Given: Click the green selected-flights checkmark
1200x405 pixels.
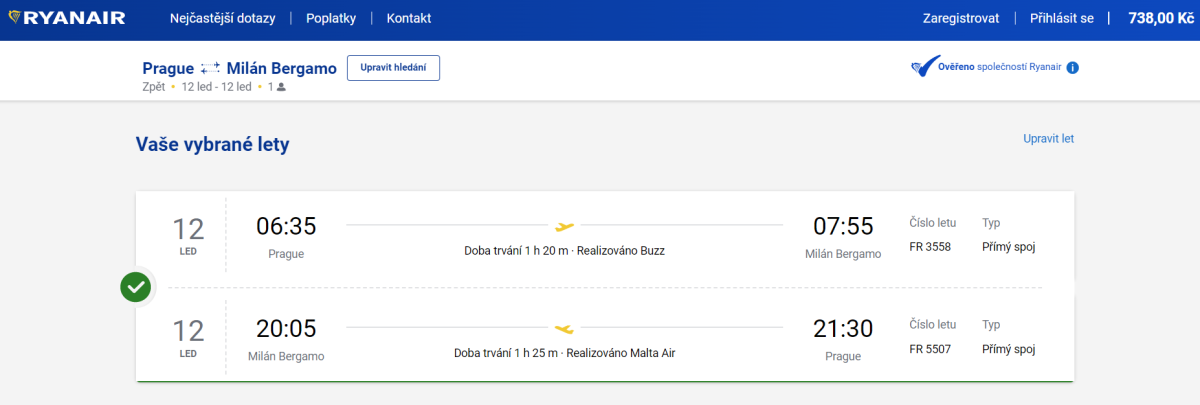Looking at the screenshot, I should click(x=136, y=287).
